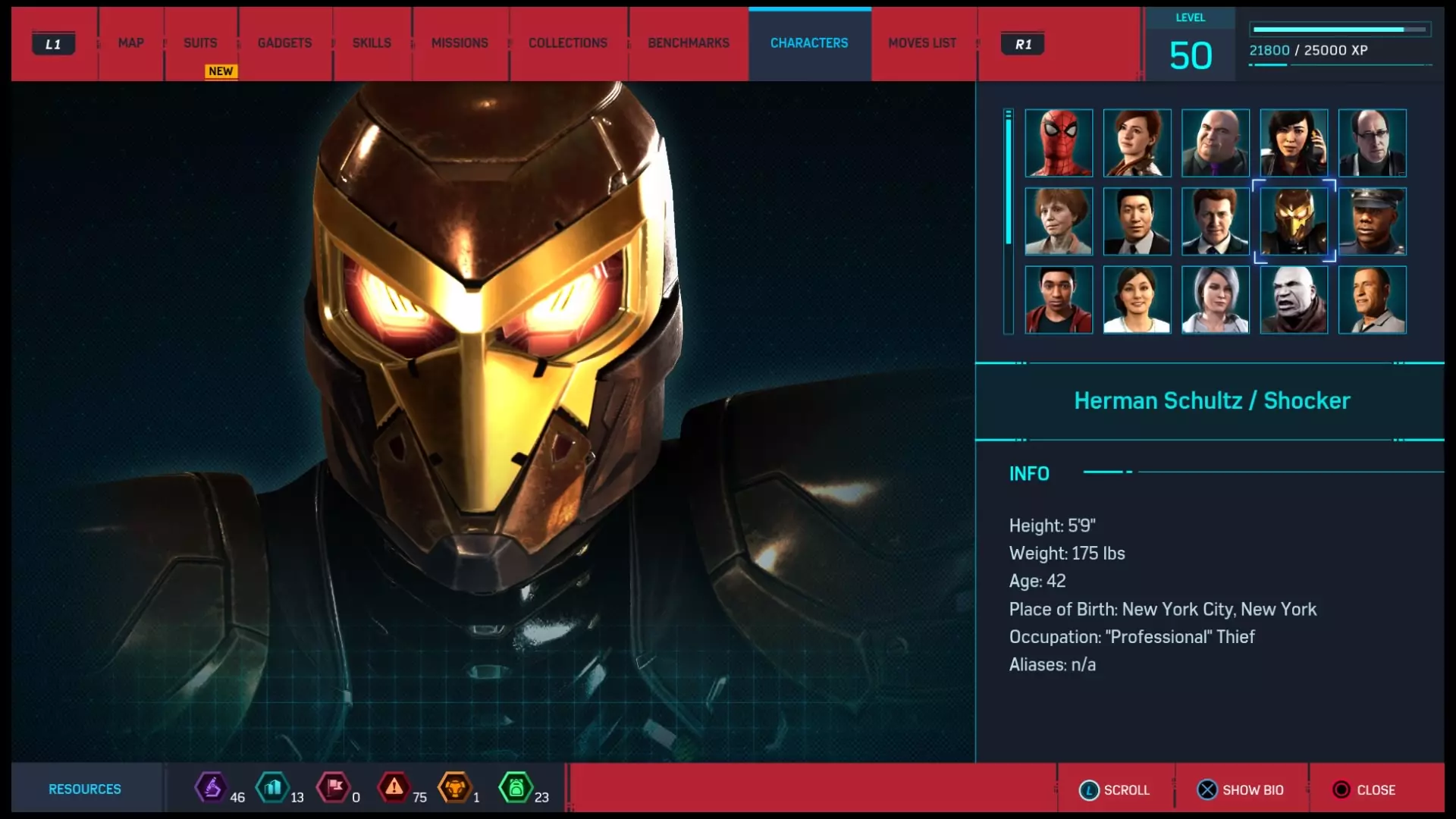
Task: Click the circle button Close icon
Action: [1341, 790]
